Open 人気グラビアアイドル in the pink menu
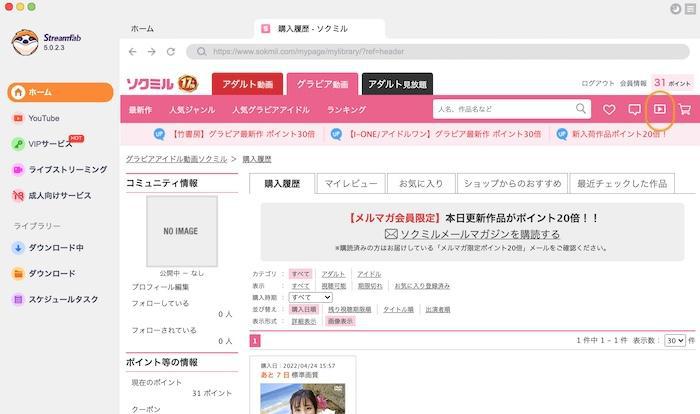This screenshot has height=414, width=700. pos(271,109)
